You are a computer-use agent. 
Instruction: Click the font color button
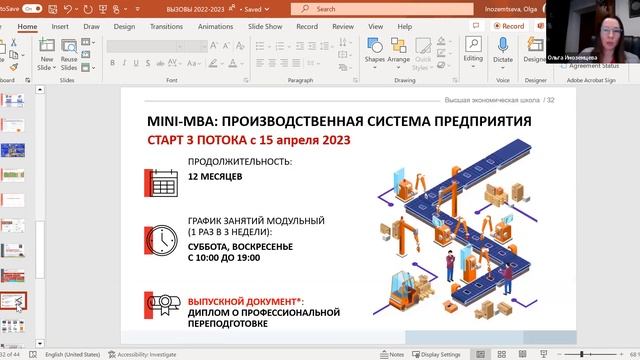pyautogui.click(x=233, y=63)
